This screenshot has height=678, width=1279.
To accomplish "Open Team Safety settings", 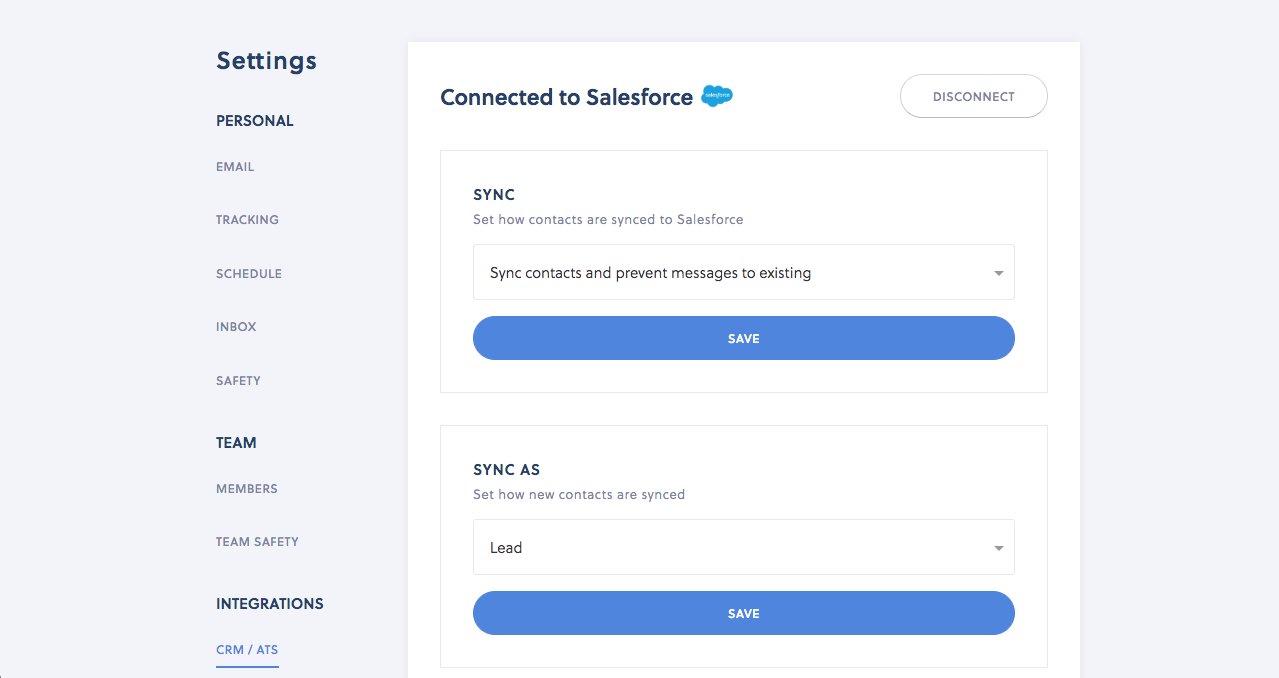I will coord(257,542).
